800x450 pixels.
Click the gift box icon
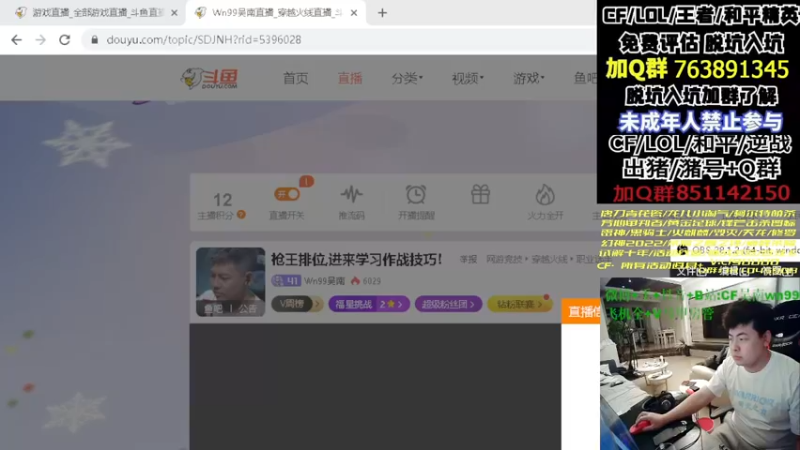pos(480,194)
